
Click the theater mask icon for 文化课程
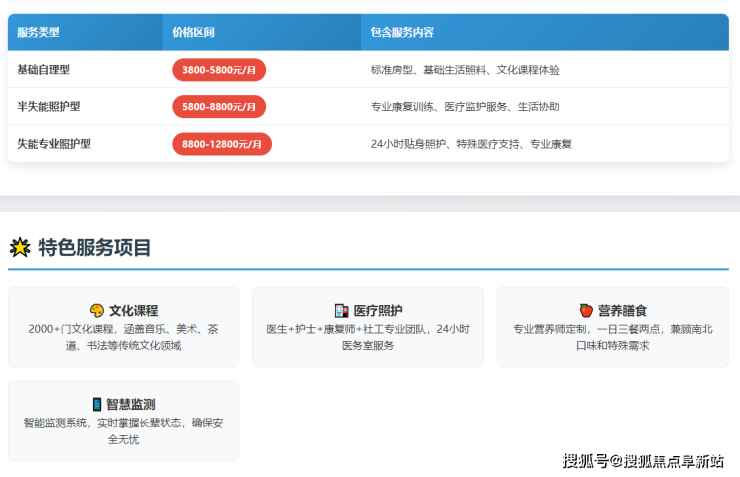click(97, 311)
